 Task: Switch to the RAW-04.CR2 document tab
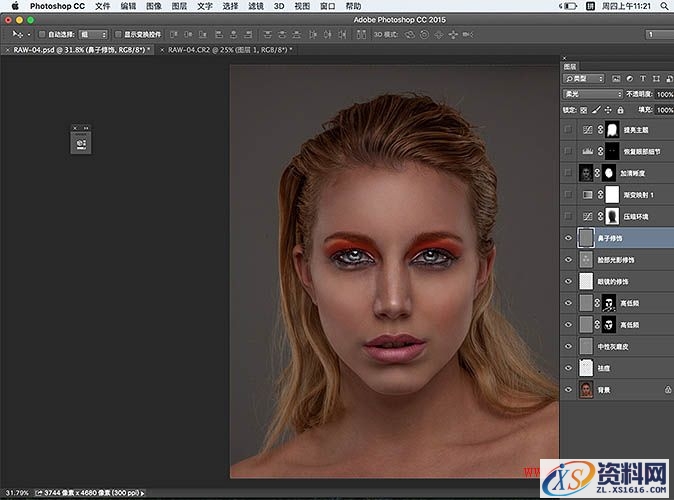219,48
